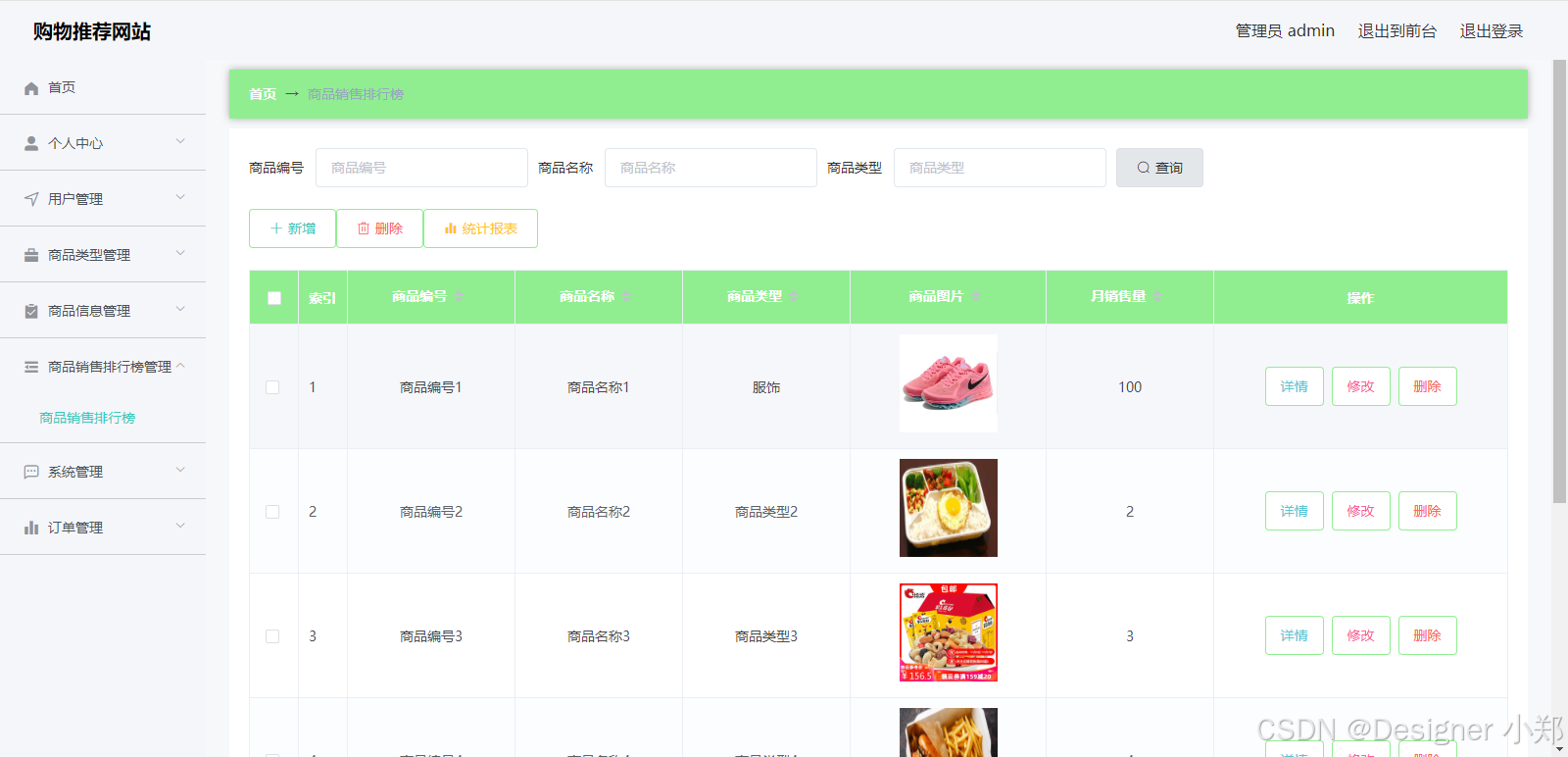Check the checkbox for row 商品编号2

click(272, 512)
